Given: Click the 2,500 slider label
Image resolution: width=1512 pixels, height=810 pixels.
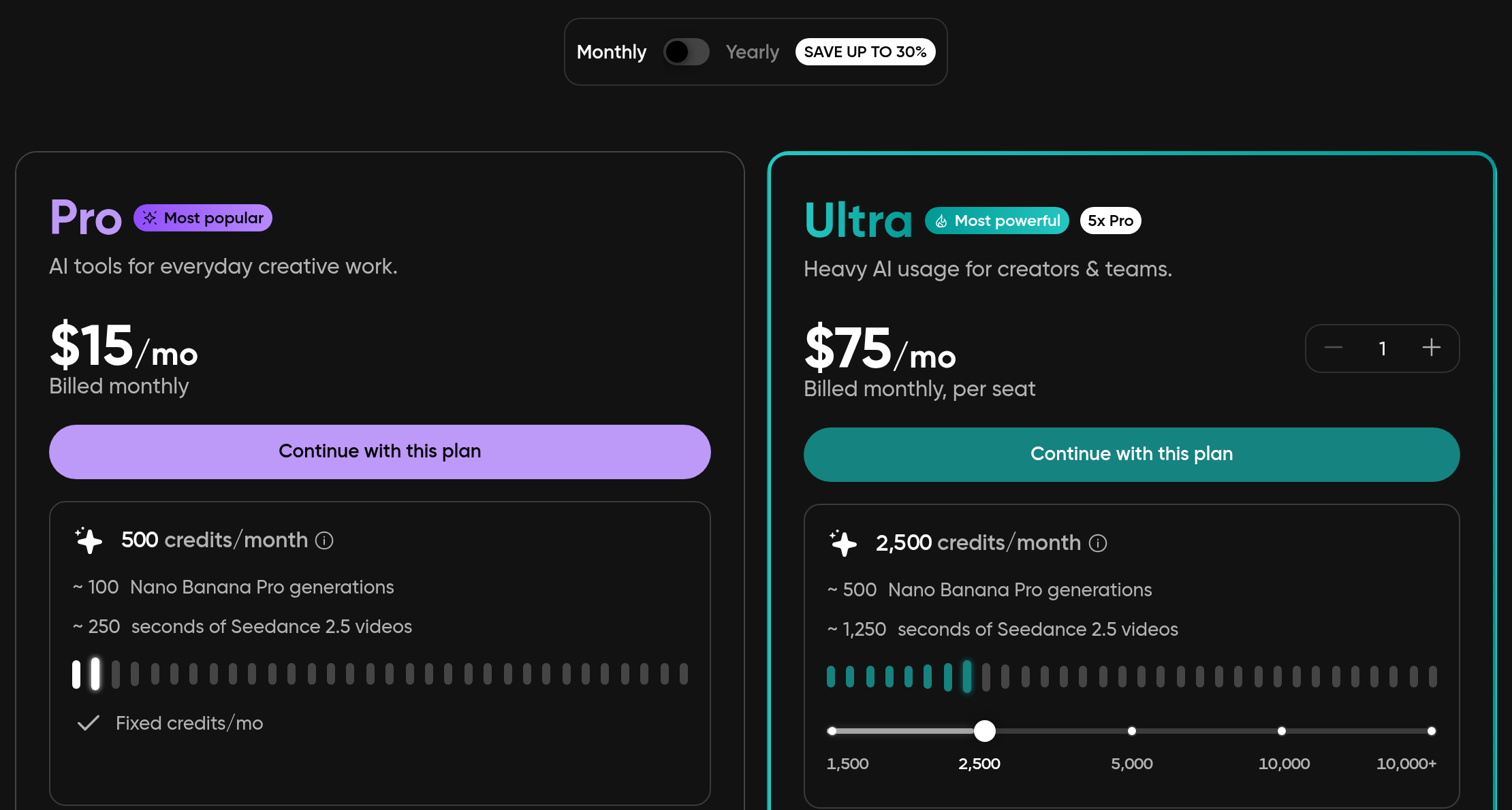Looking at the screenshot, I should coord(979,764).
